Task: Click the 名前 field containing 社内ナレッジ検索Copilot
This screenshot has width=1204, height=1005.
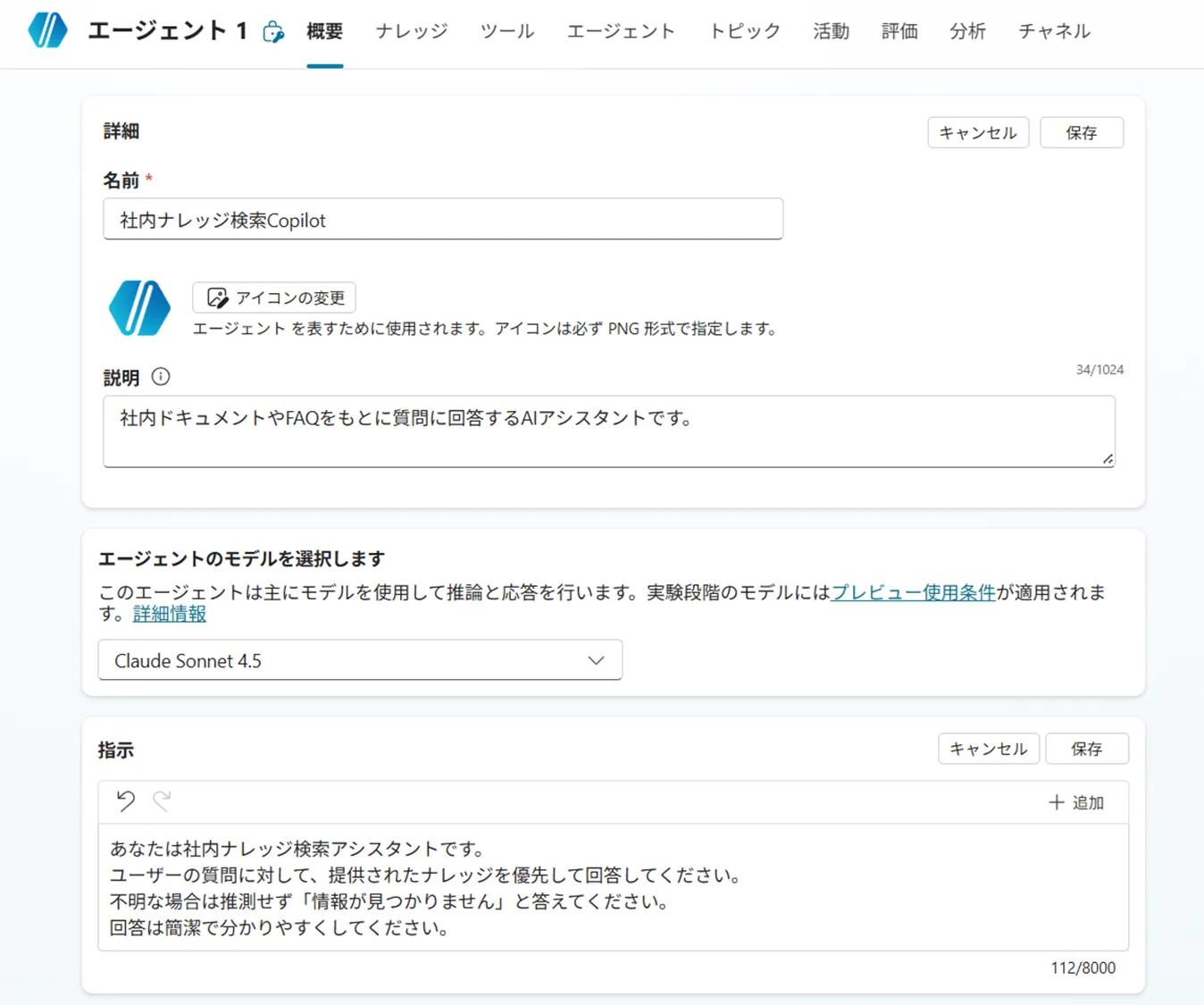Action: 443,219
